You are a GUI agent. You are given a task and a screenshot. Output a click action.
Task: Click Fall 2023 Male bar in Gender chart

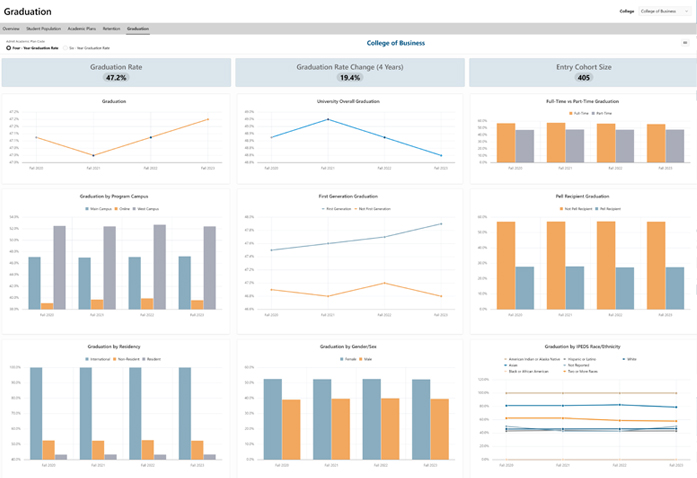pos(440,429)
